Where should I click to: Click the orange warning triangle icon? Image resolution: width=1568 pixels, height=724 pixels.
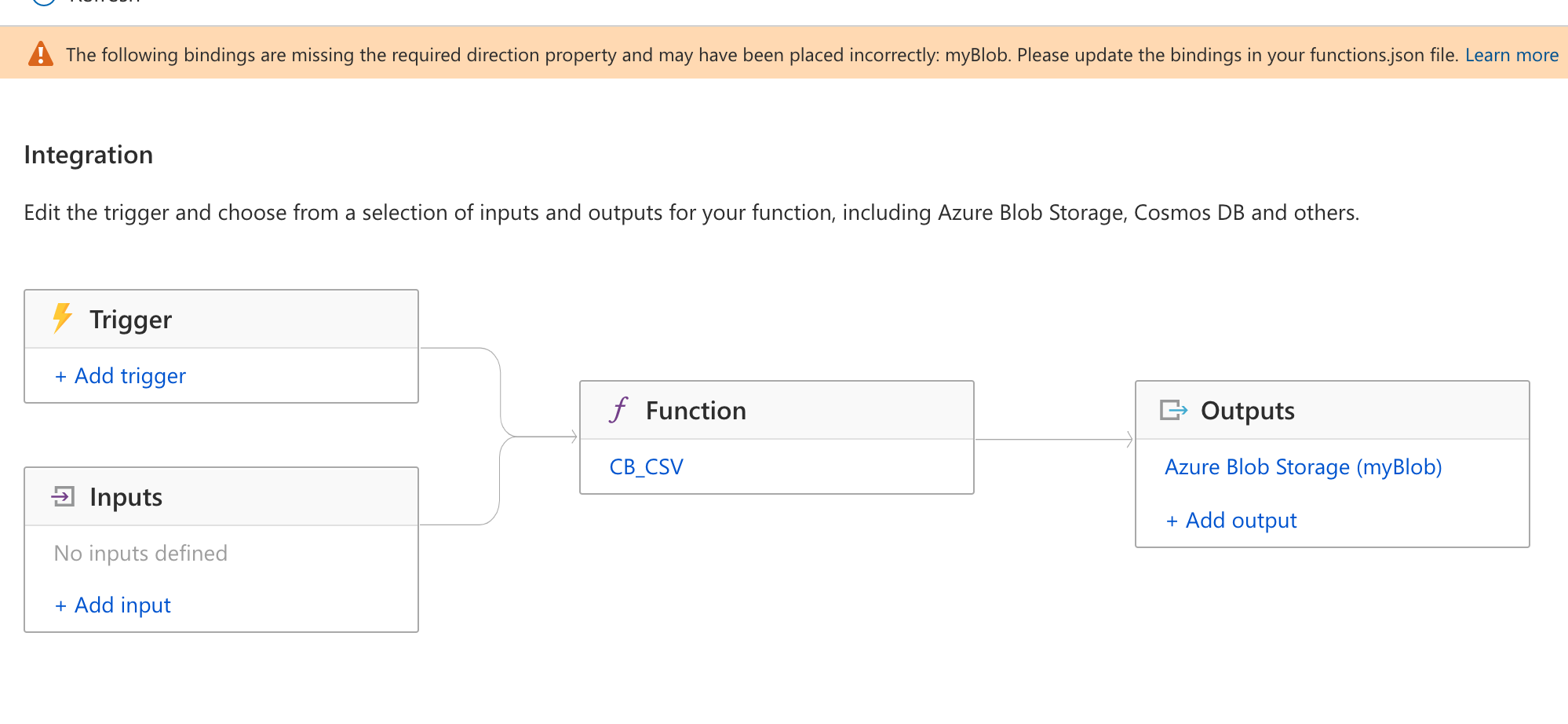pyautogui.click(x=41, y=54)
